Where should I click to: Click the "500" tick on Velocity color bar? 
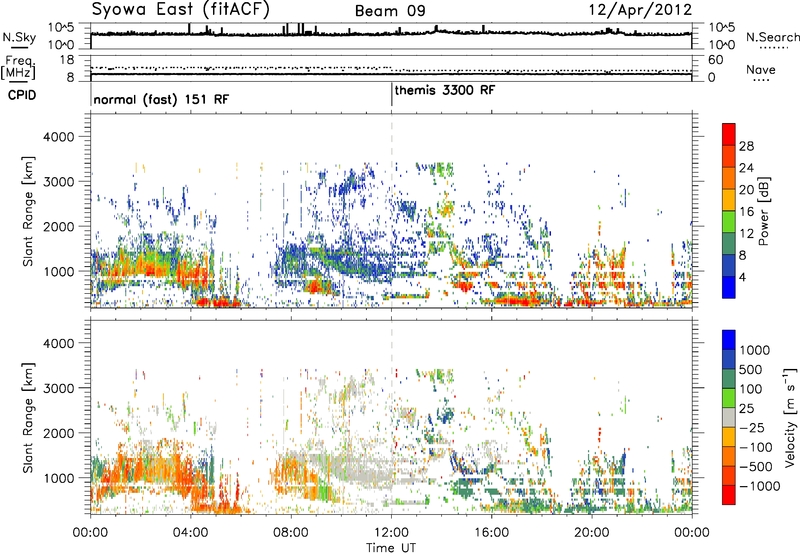click(x=751, y=369)
